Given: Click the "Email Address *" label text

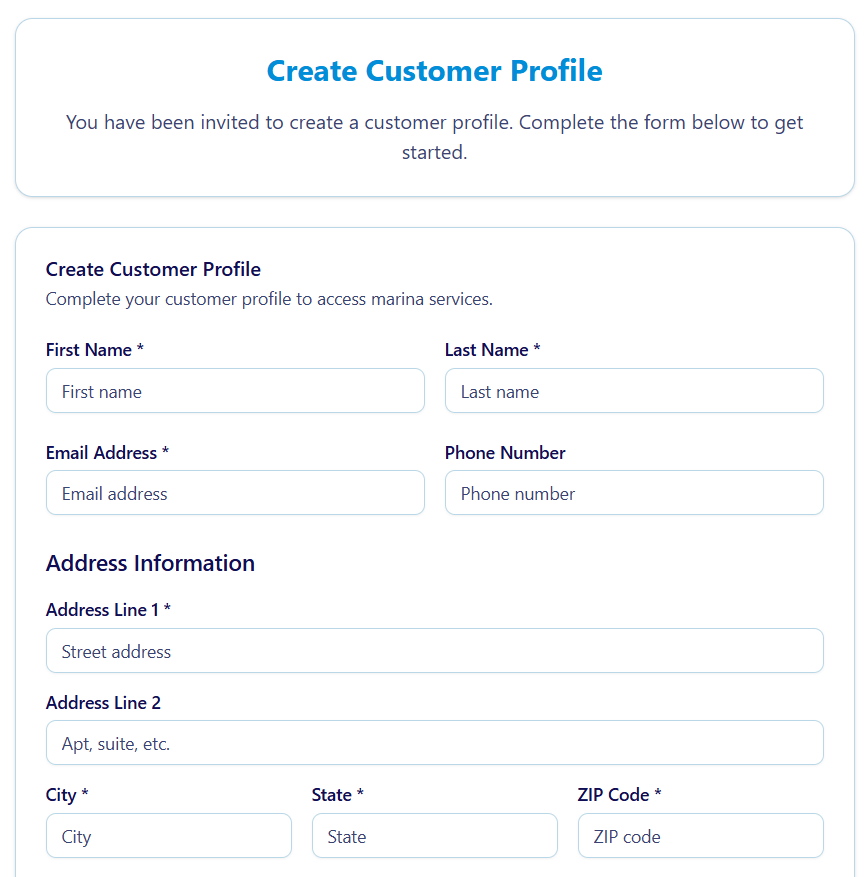Looking at the screenshot, I should 107,453.
